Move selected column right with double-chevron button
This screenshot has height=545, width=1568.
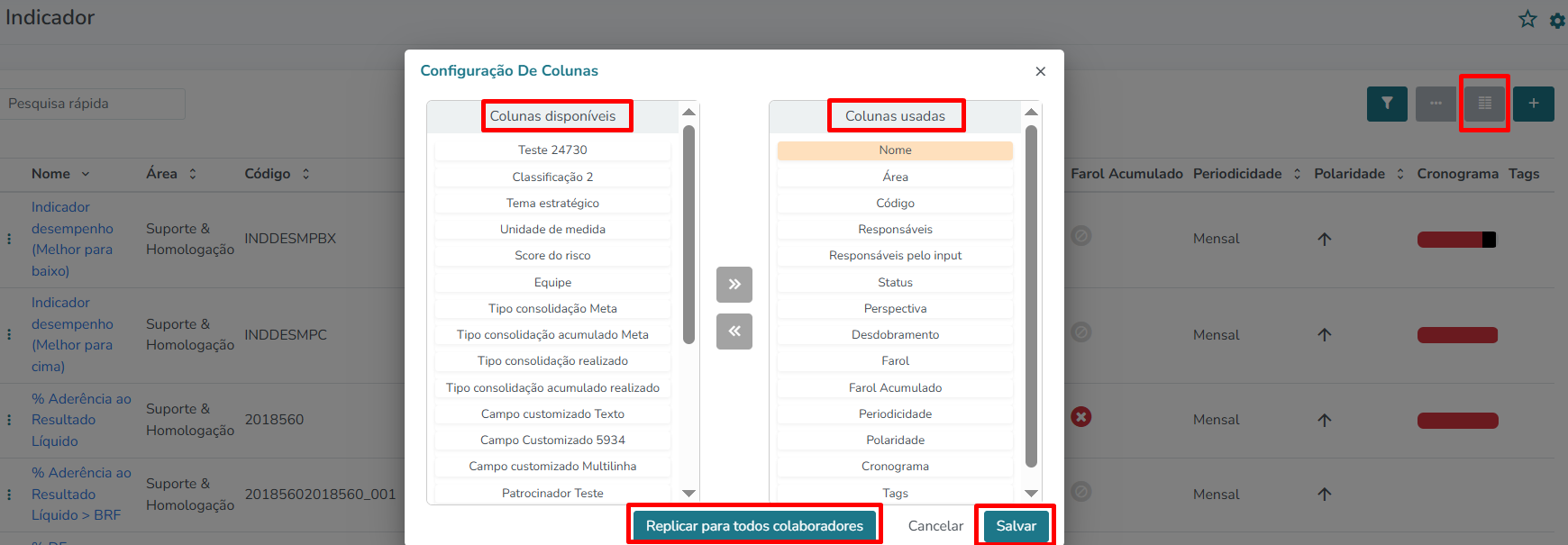pos(734,285)
